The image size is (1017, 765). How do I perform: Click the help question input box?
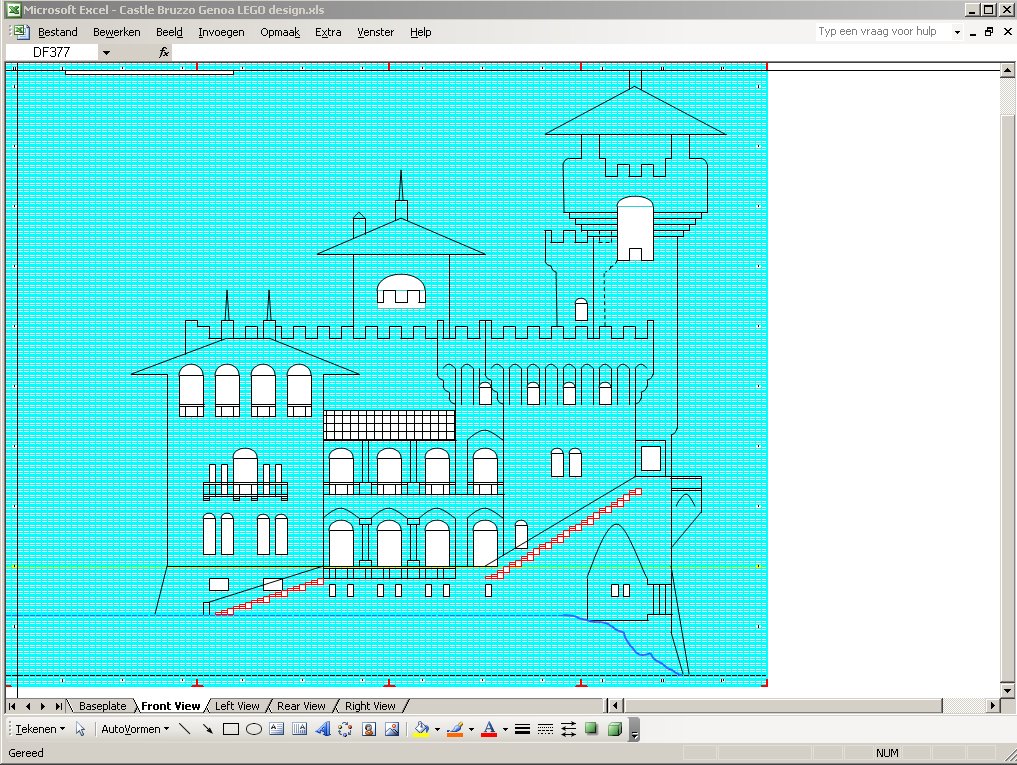click(878, 32)
